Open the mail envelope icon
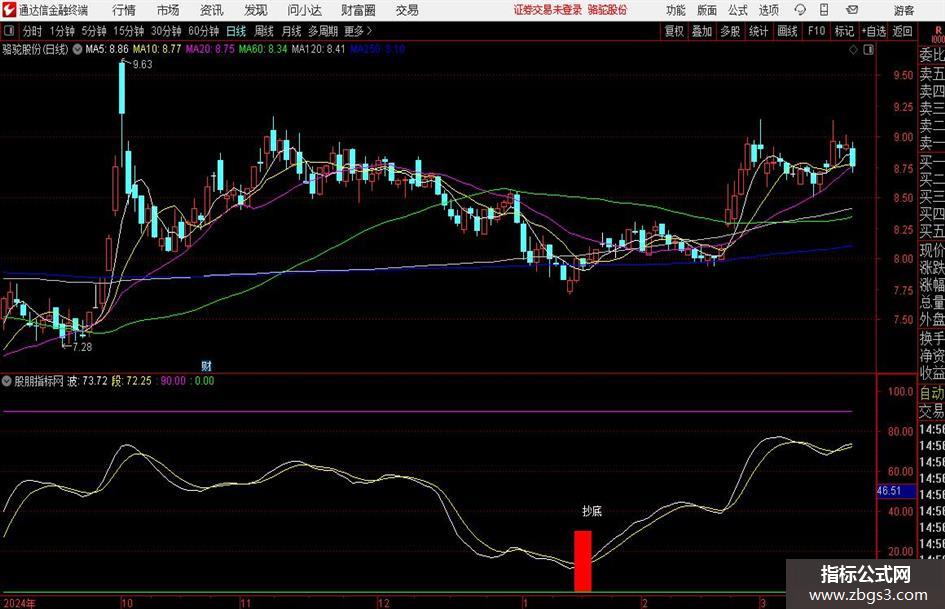This screenshot has width=945, height=609. (852, 10)
